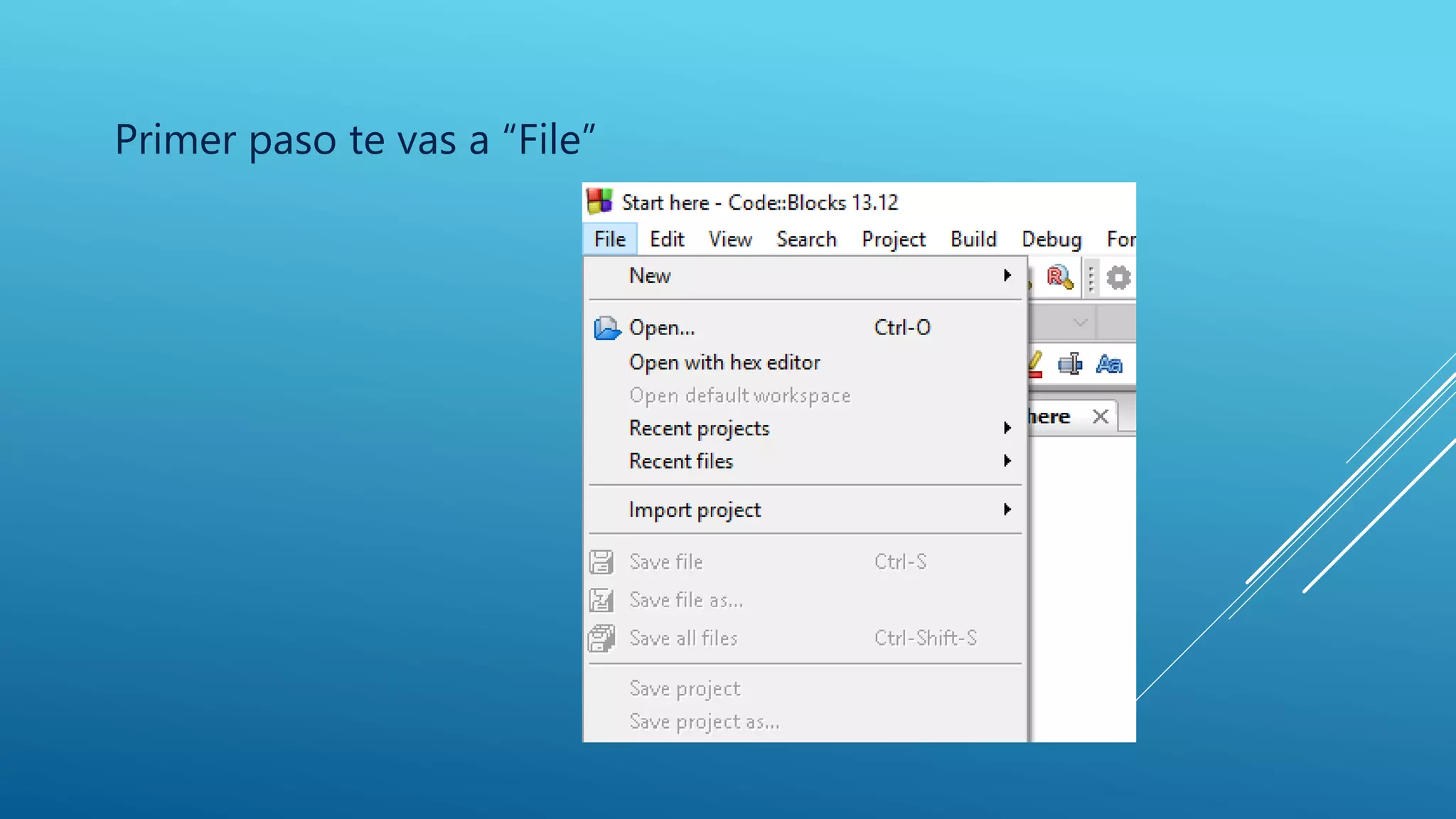Click the open-folder icon beside Open...

click(606, 328)
